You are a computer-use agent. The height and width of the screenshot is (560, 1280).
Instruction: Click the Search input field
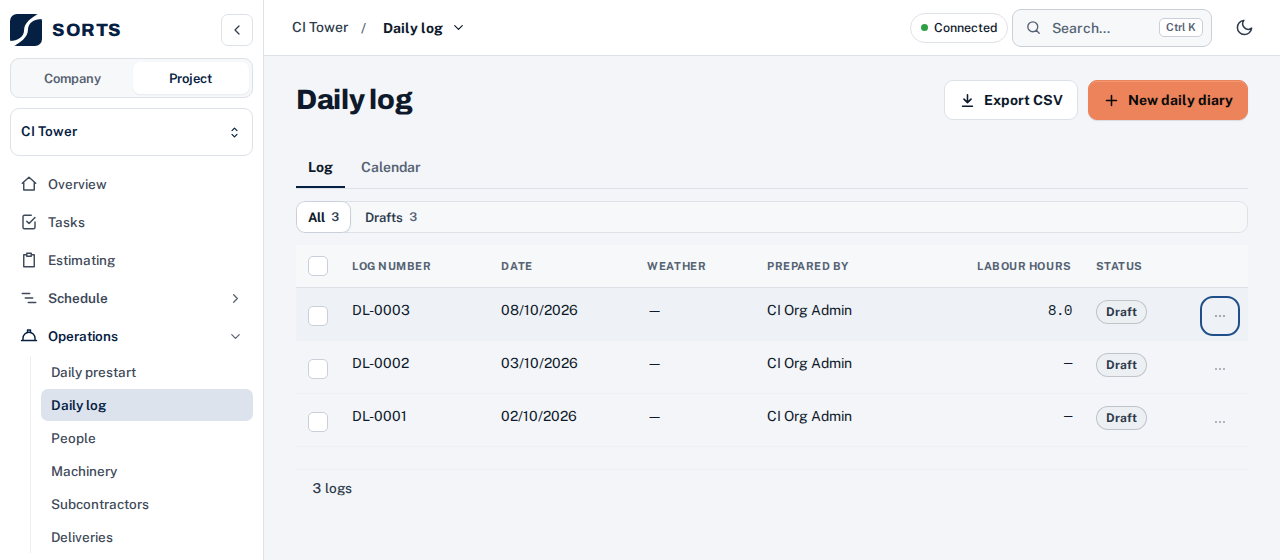(x=1112, y=28)
